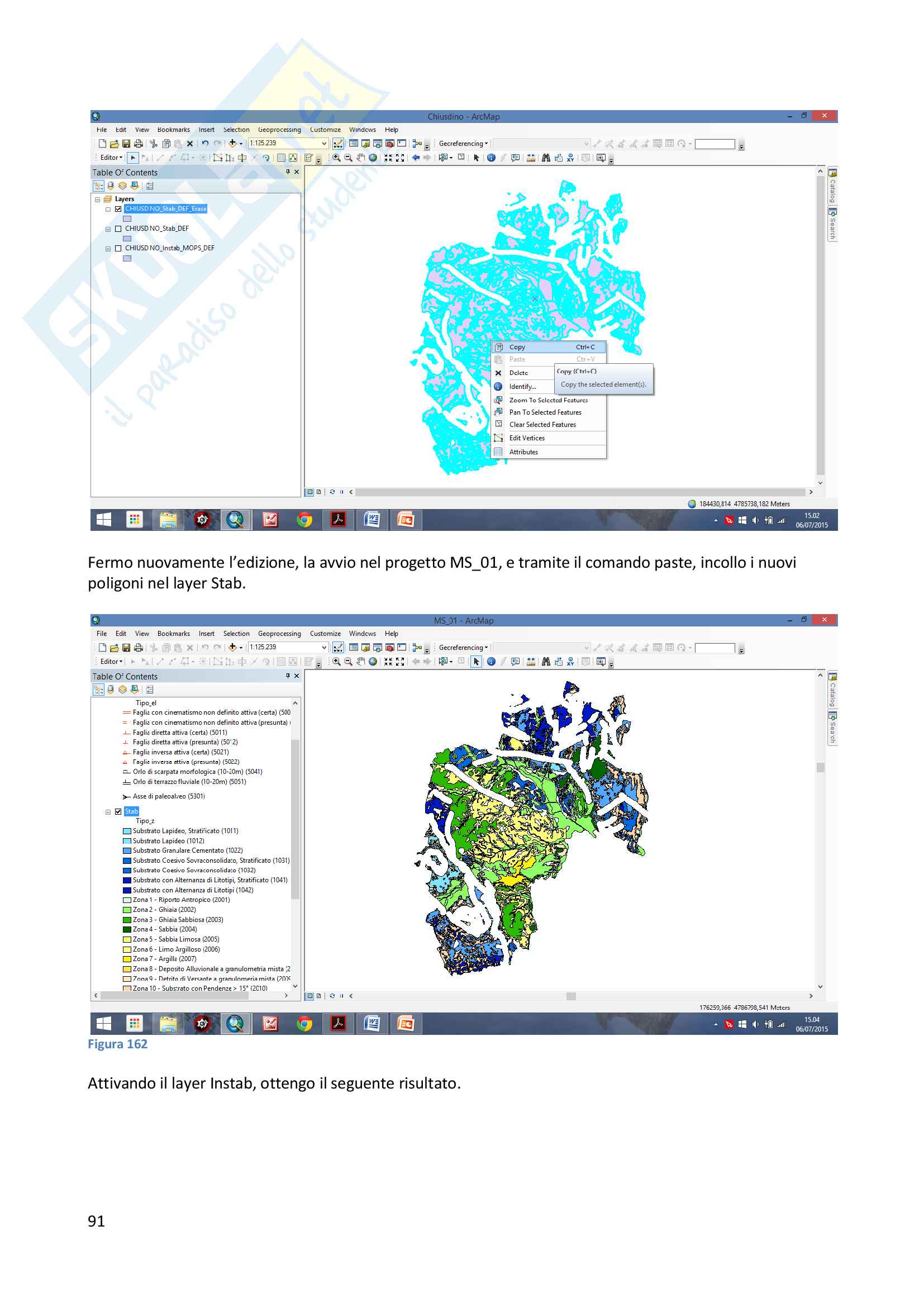Open Geoprocessing menu in MS_01 window
Image resolution: width=924 pixels, height=1307 pixels.
[x=279, y=634]
